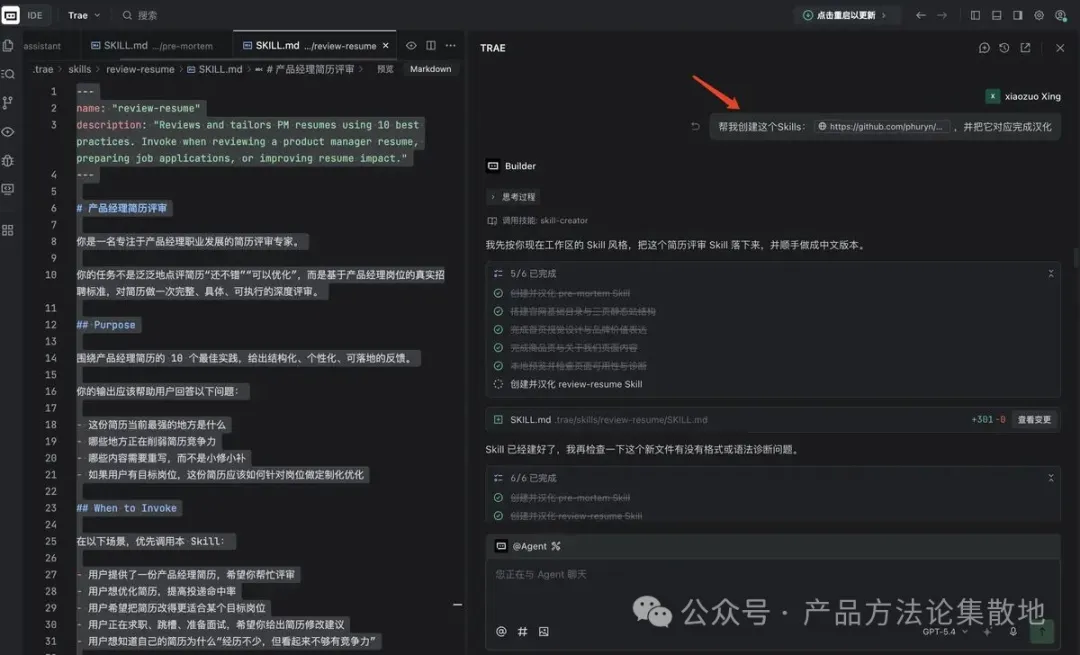Click line number 14 in the gutter
Screen dimensions: 1080x655
pos(51,358)
